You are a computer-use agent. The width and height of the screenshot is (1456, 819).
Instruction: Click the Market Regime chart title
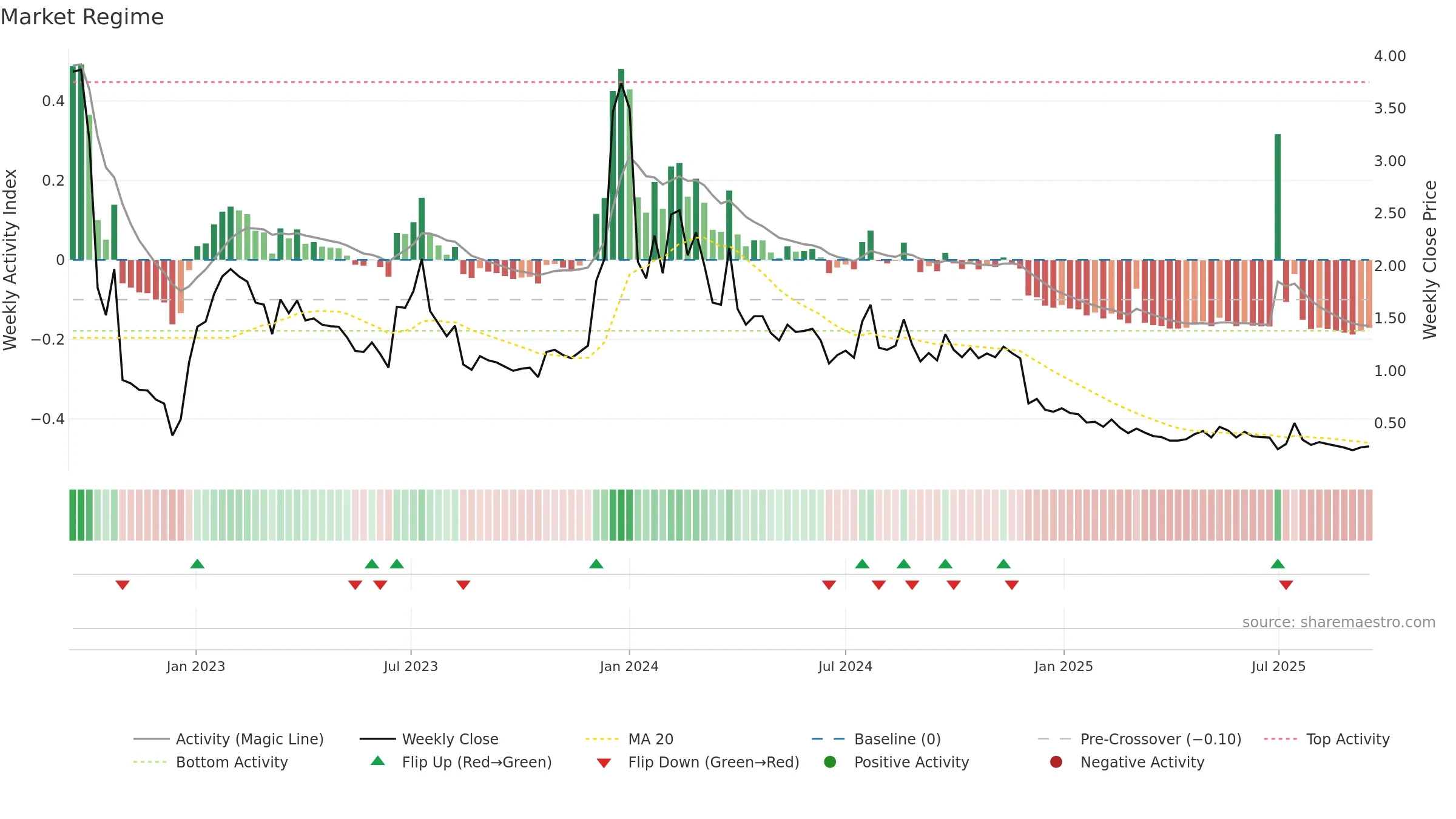point(82,17)
